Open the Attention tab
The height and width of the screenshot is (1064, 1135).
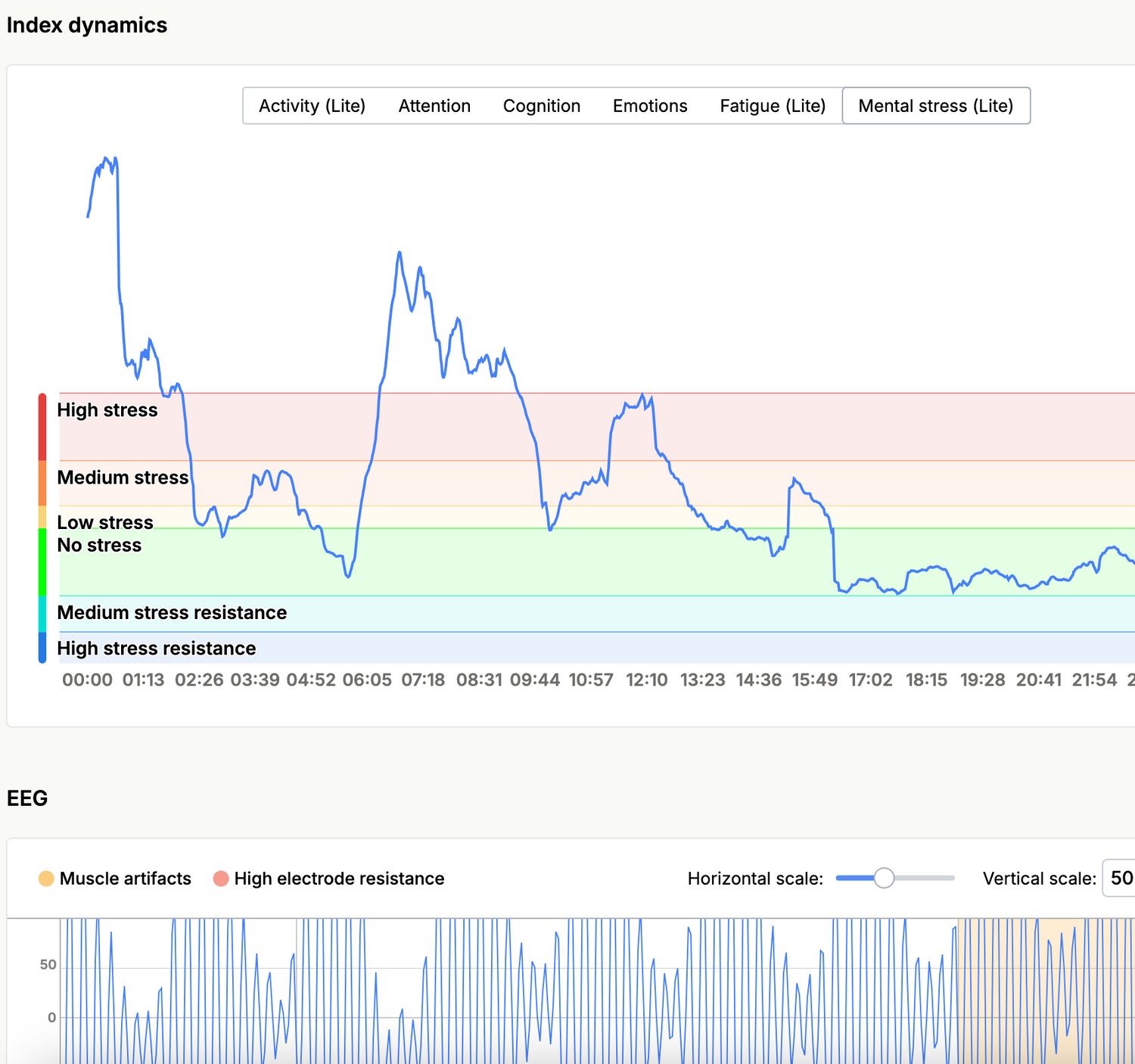click(434, 106)
